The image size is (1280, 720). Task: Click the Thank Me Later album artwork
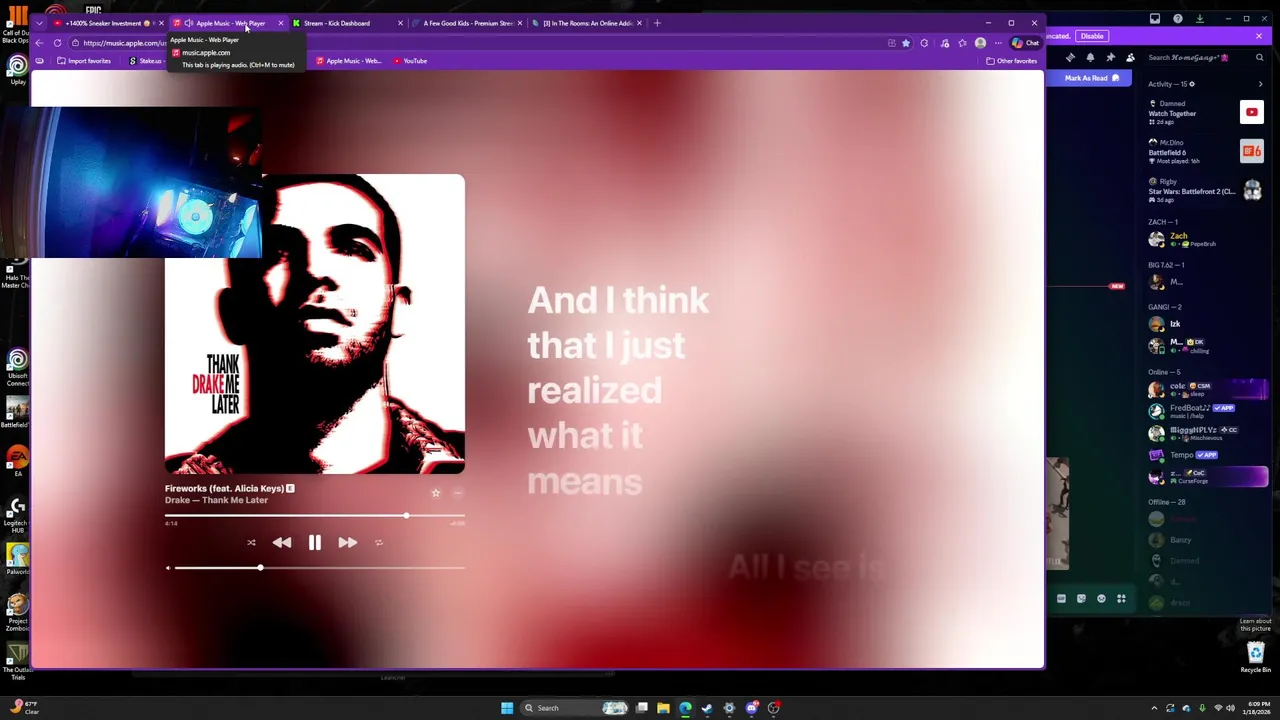314,324
